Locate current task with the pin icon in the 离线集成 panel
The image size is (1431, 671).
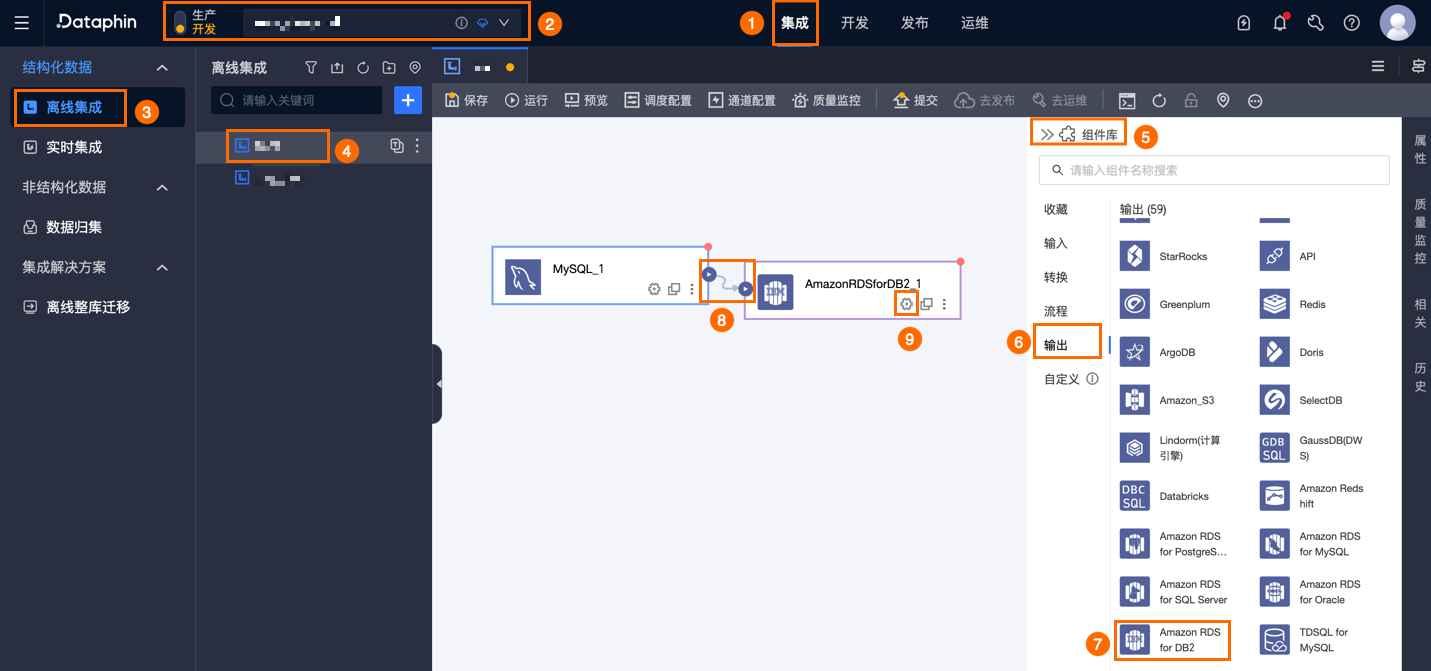(415, 68)
